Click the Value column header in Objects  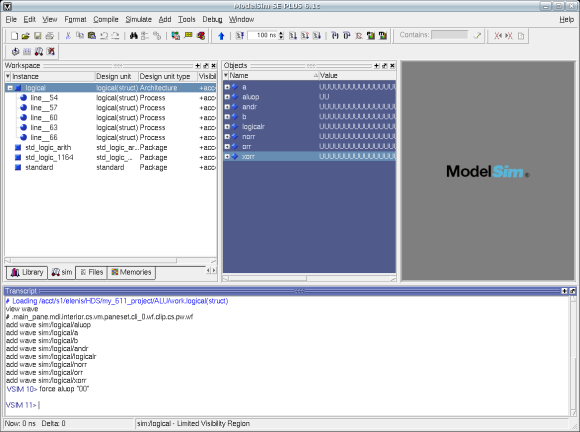click(x=357, y=75)
